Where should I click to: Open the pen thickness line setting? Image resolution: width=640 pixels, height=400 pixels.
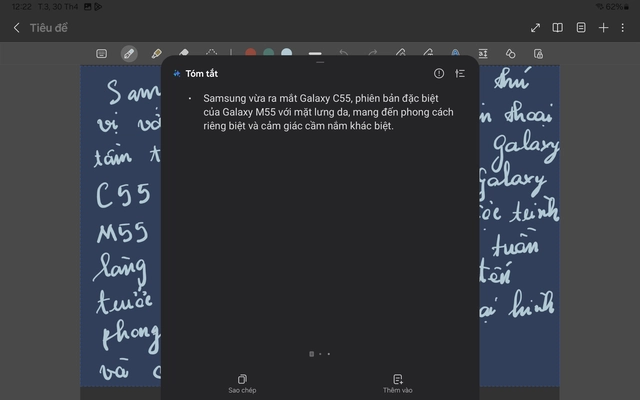pos(315,53)
